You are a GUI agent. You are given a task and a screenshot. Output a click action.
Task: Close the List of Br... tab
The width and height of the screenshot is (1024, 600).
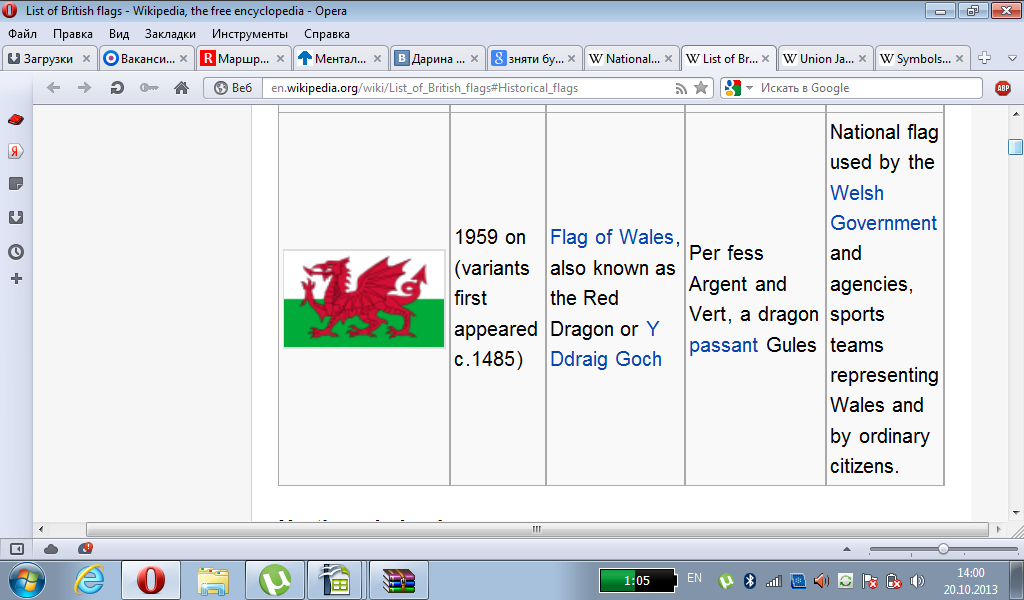tap(765, 59)
